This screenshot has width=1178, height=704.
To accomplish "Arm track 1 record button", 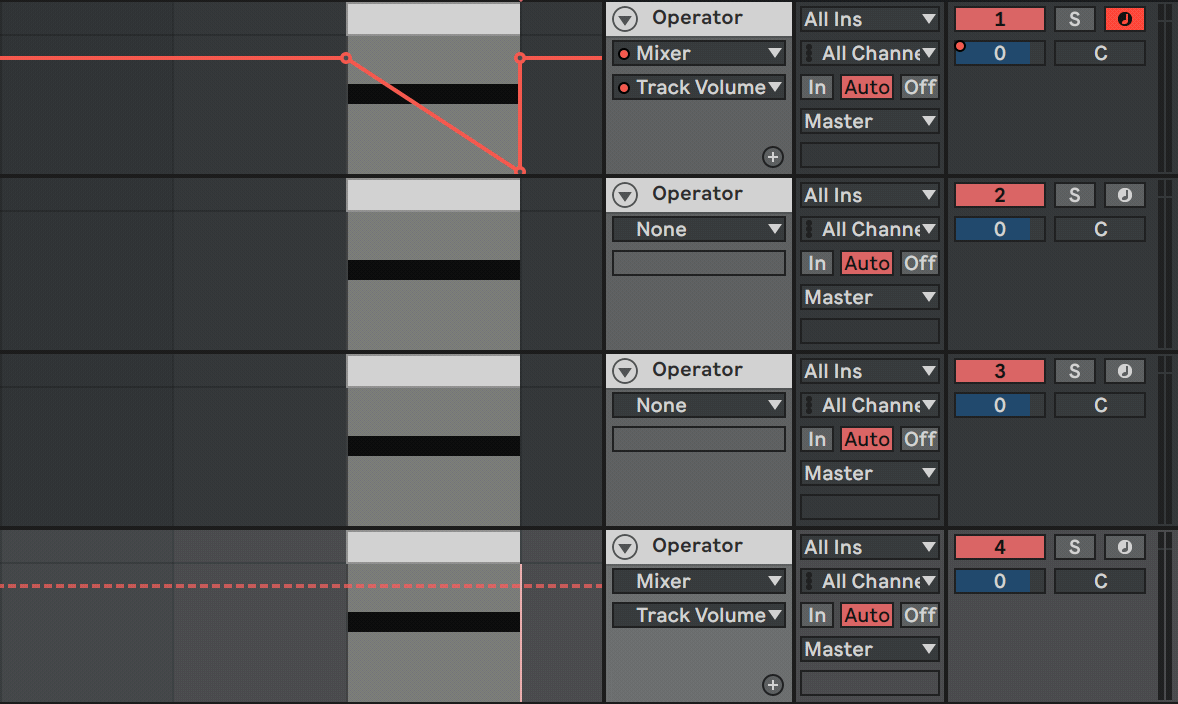I will pyautogui.click(x=1124, y=19).
